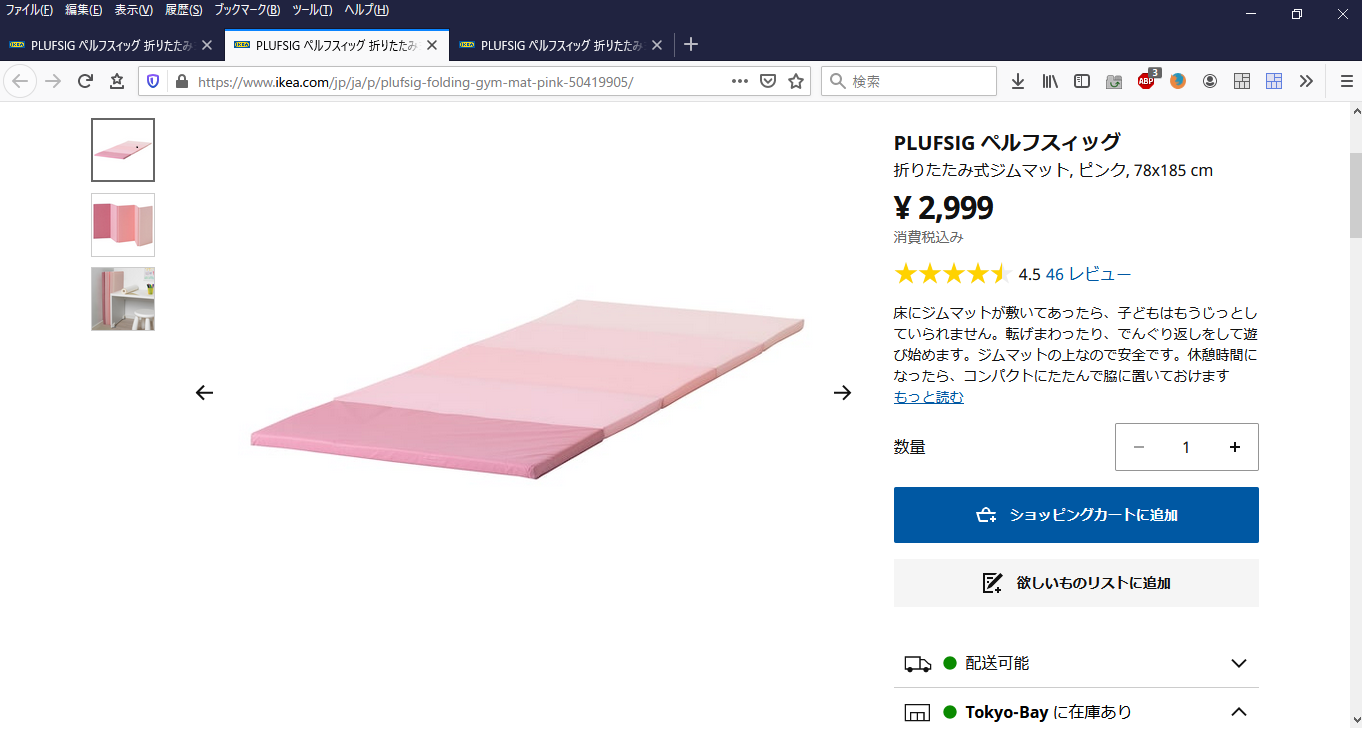Click the 検索 search field
Screen dimensions: 1362x750
coord(909,81)
